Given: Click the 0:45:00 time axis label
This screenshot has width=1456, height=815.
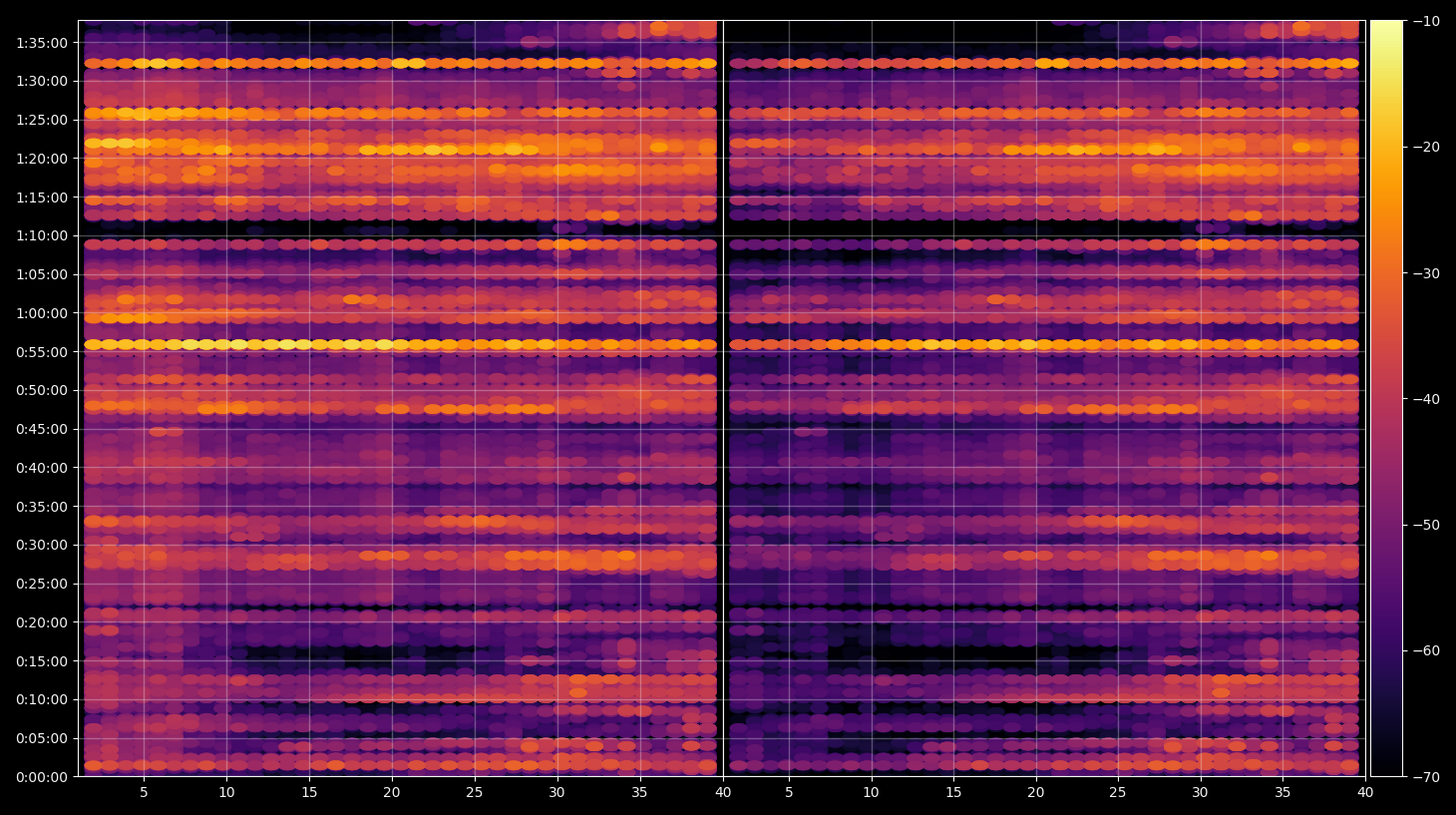Looking at the screenshot, I should tap(42, 429).
